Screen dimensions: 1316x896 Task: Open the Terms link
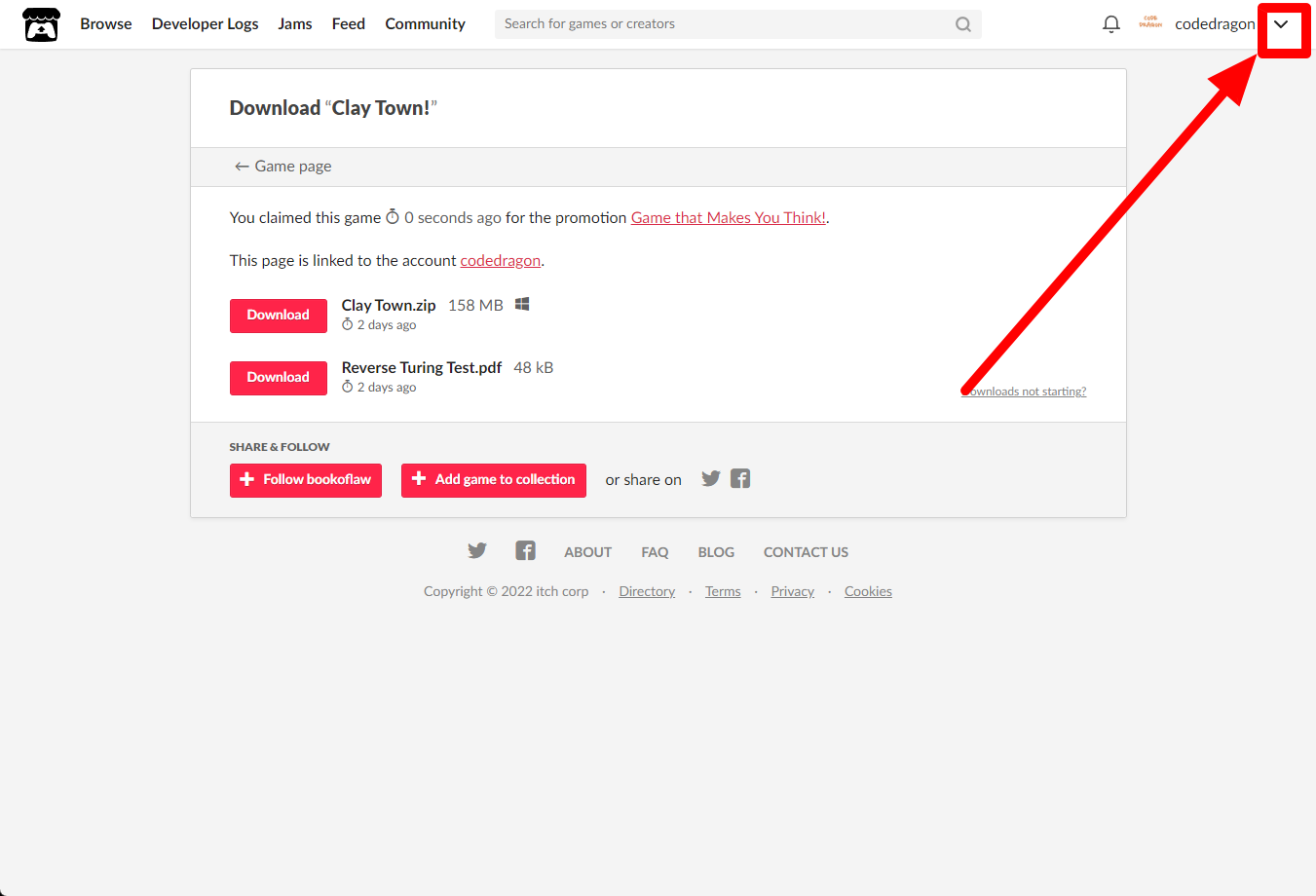click(723, 591)
